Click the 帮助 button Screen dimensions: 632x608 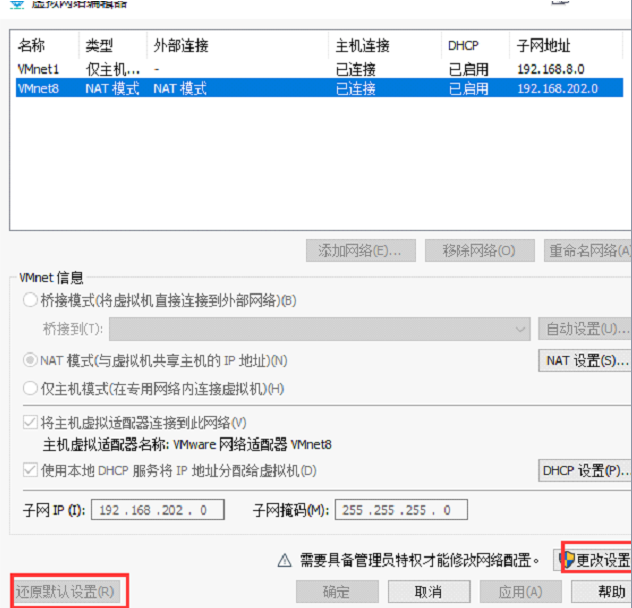pos(601,591)
